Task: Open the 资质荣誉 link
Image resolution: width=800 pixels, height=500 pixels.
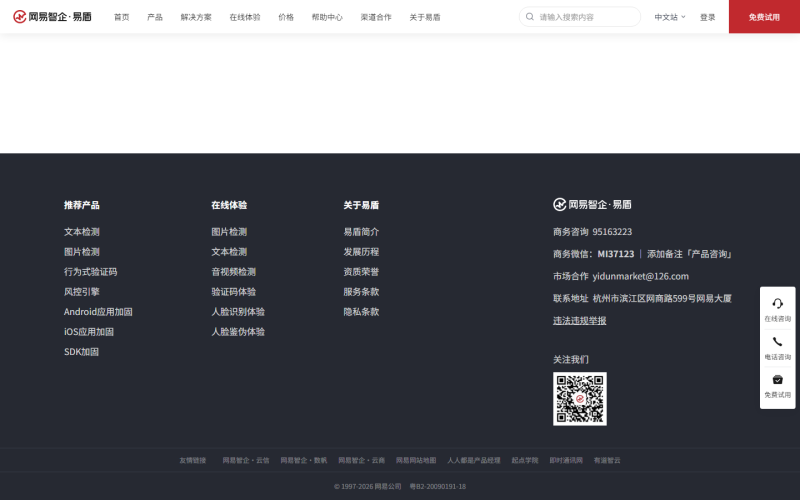Action: click(361, 271)
